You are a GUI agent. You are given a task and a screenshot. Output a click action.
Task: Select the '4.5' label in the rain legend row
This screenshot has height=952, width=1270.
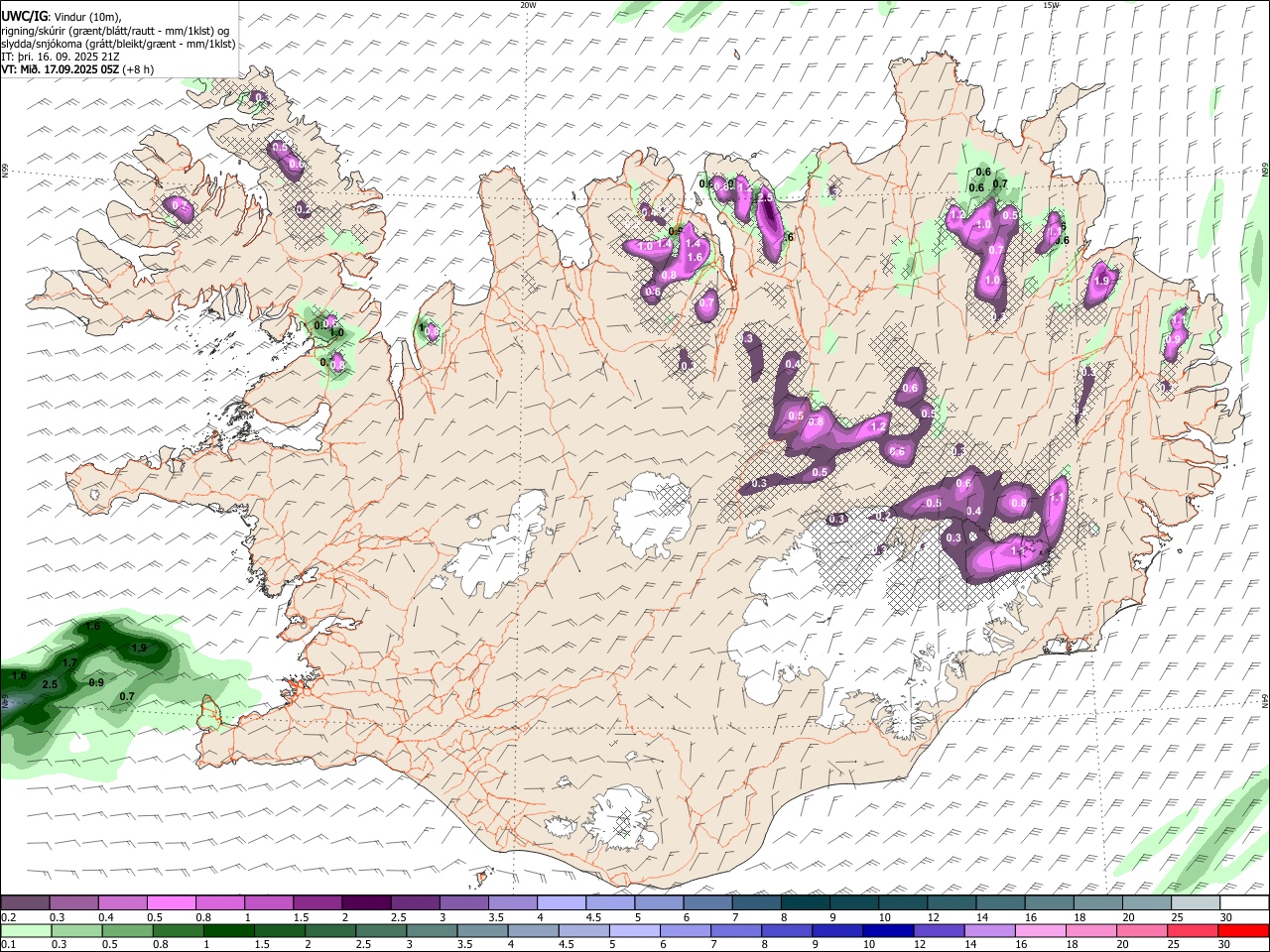(566, 945)
